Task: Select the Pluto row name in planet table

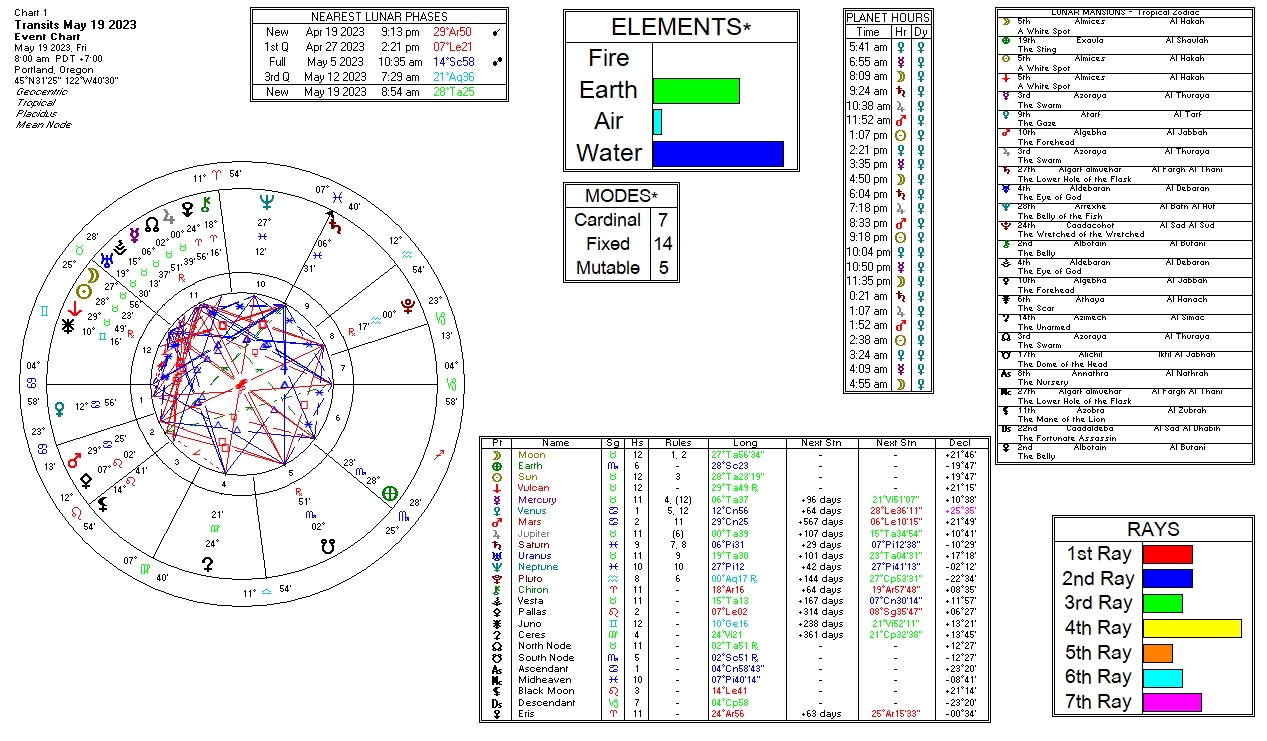Action: click(530, 579)
